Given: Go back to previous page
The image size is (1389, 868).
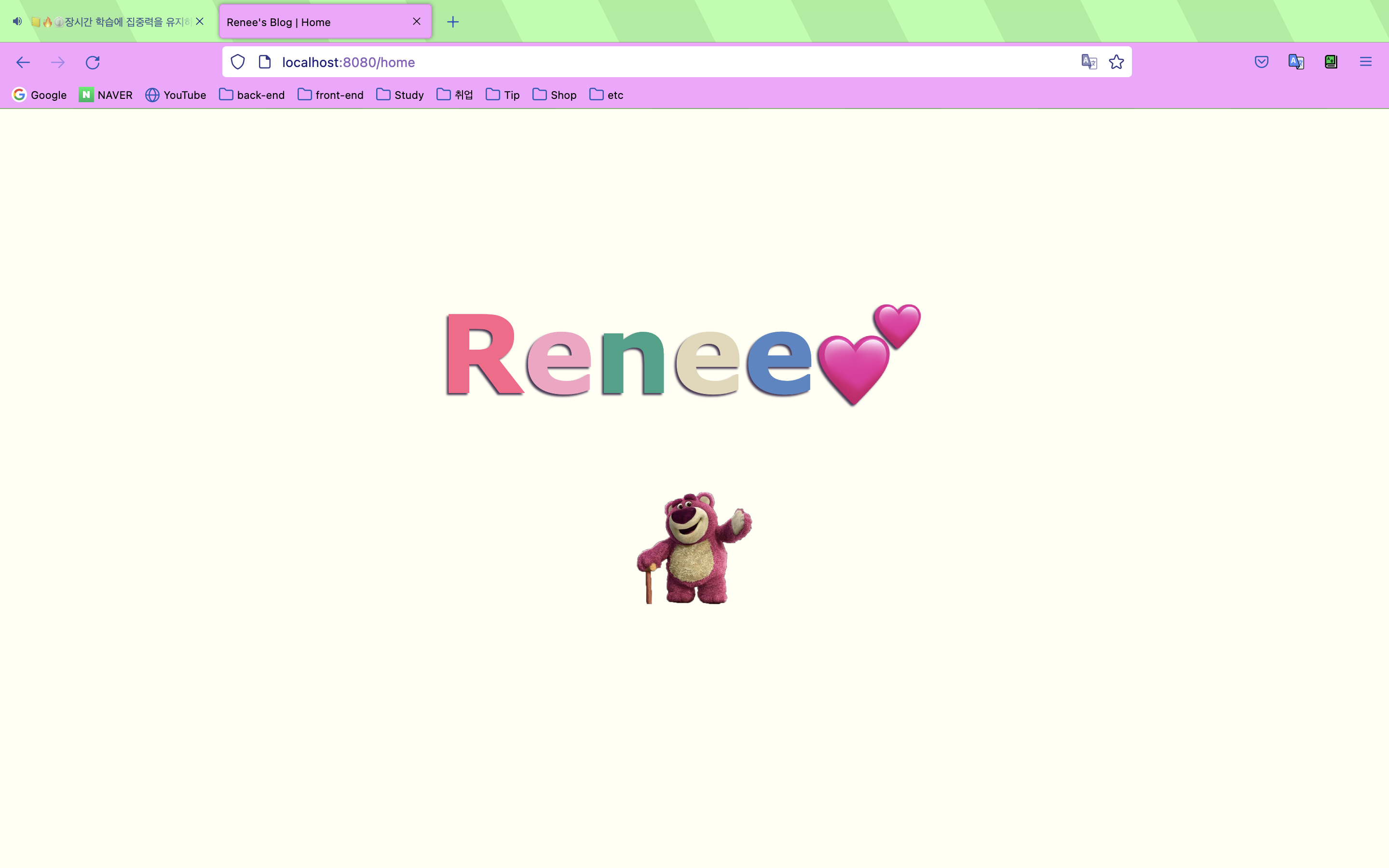Looking at the screenshot, I should [x=23, y=62].
